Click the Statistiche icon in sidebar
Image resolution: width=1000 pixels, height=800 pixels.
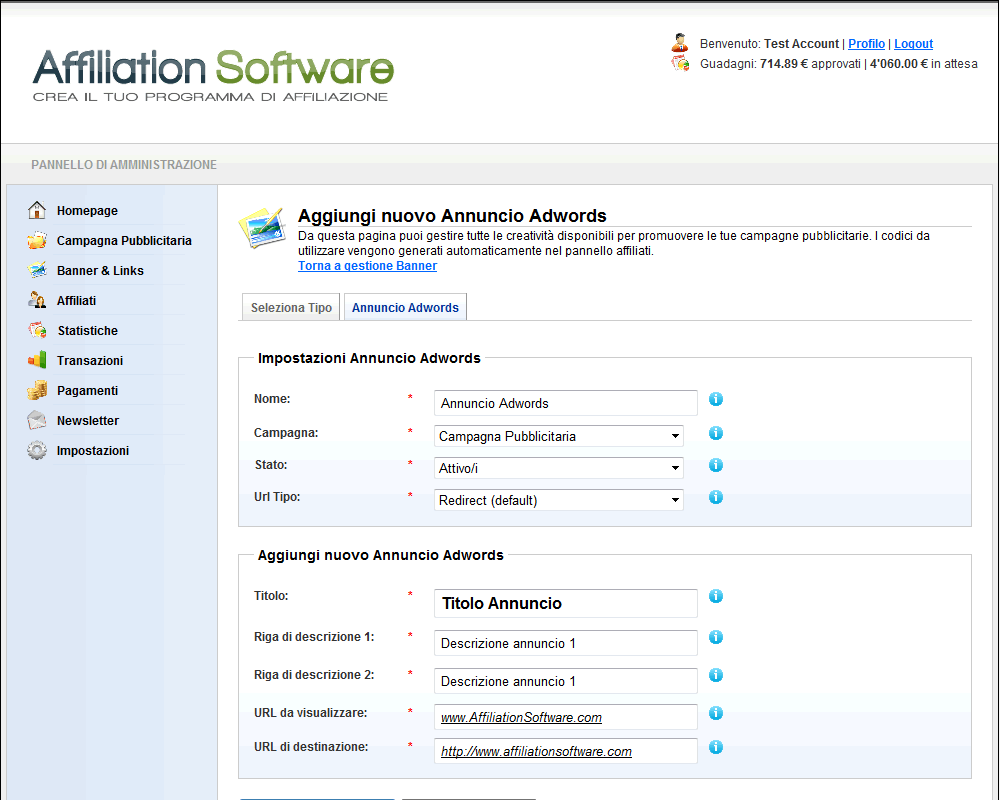coord(37,330)
